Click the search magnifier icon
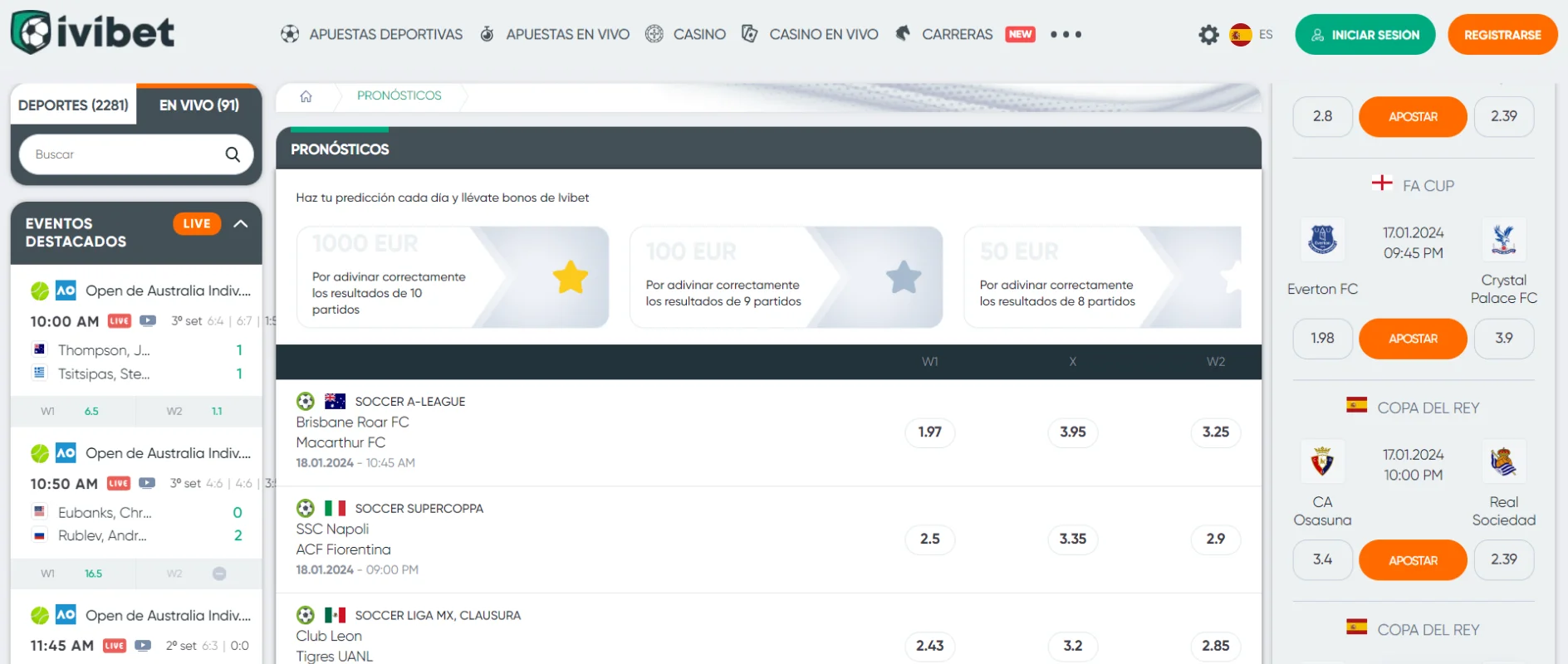Screen dimensions: 1568x664 coord(233,154)
